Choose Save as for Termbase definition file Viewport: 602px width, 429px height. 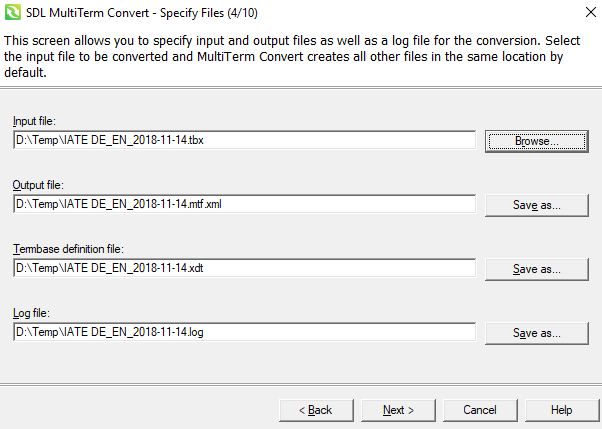coord(536,269)
